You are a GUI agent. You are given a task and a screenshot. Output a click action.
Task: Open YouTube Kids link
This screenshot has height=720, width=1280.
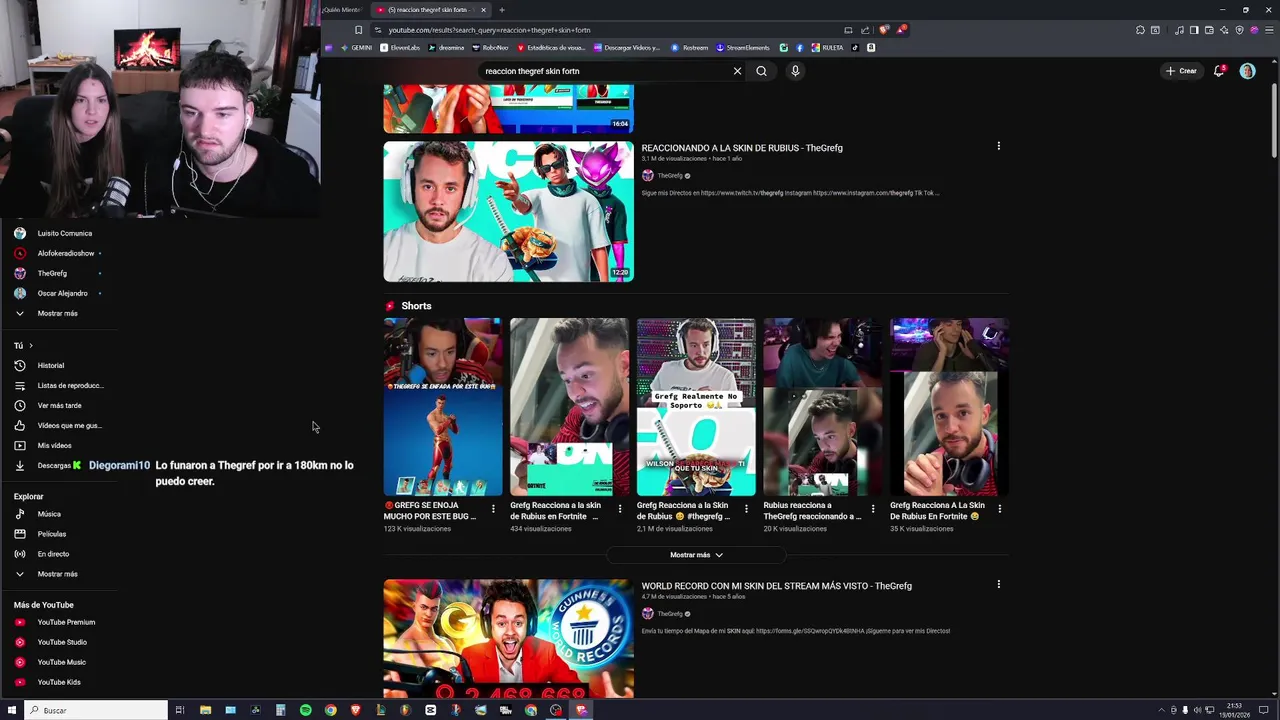(59, 682)
